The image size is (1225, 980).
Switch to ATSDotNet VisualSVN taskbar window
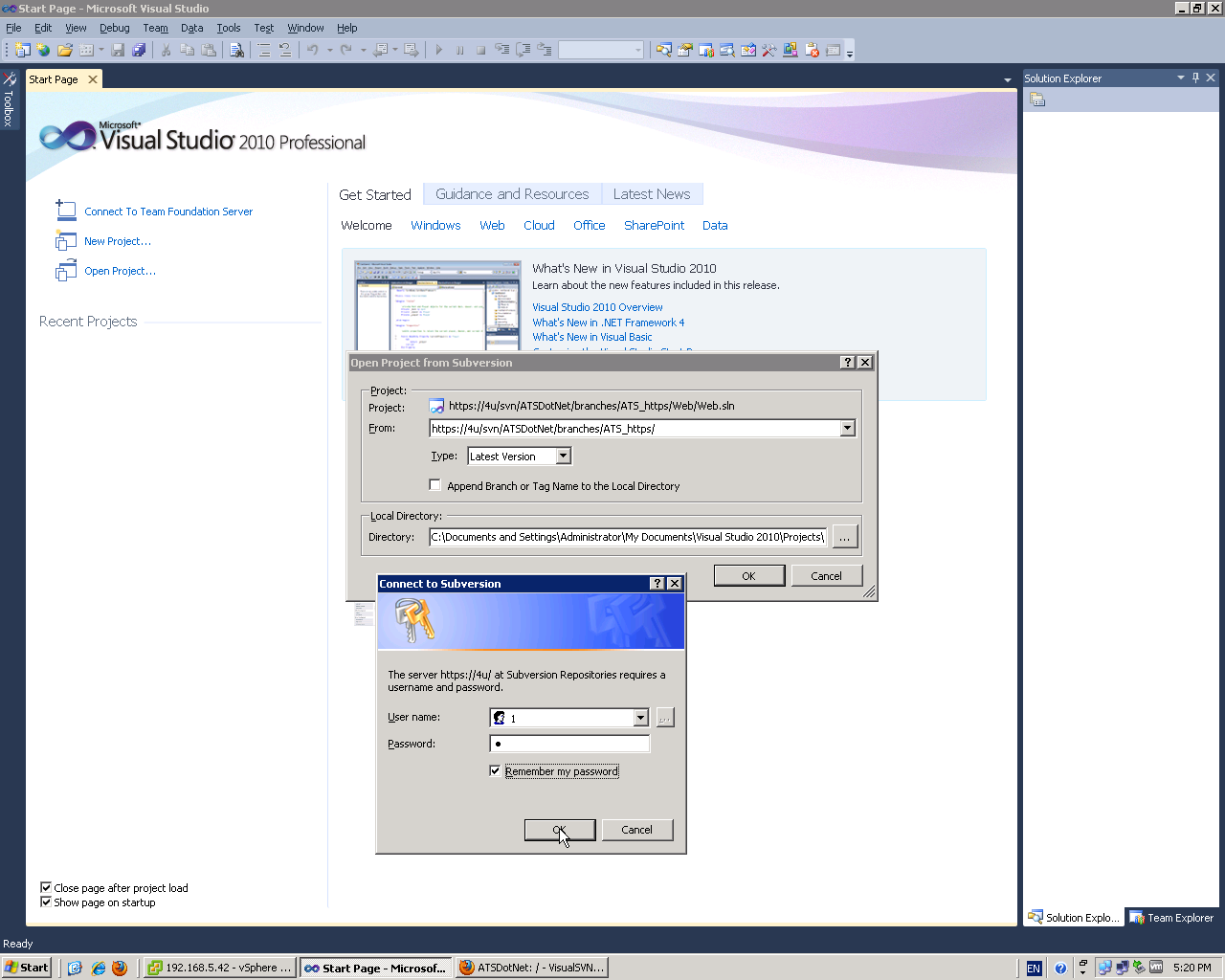pos(532,968)
